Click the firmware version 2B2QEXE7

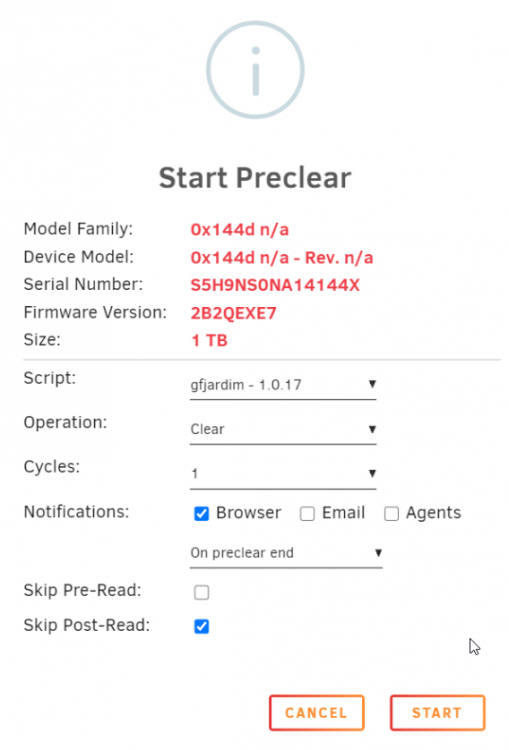click(233, 313)
